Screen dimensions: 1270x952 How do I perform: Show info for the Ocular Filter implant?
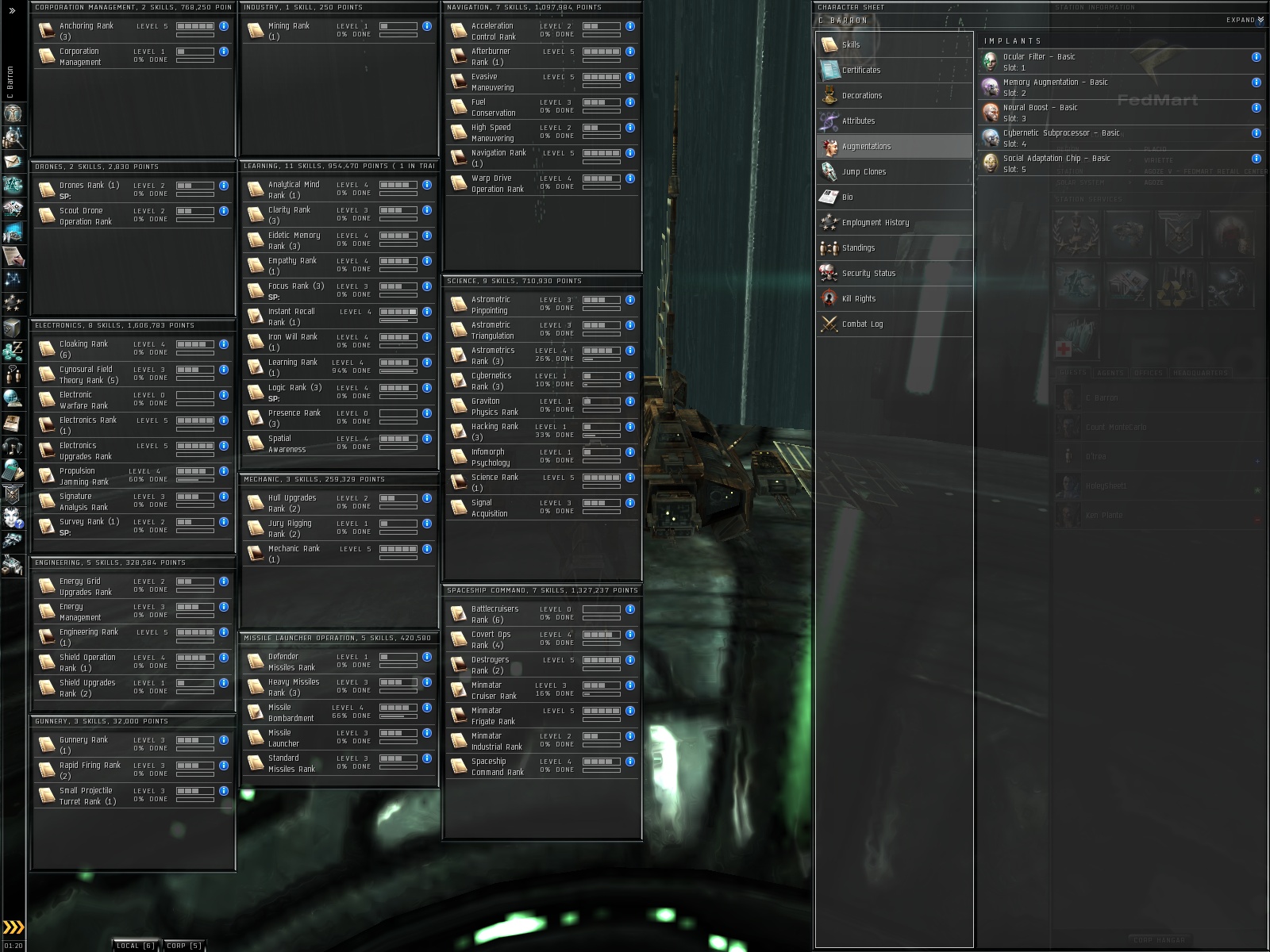(x=1257, y=57)
